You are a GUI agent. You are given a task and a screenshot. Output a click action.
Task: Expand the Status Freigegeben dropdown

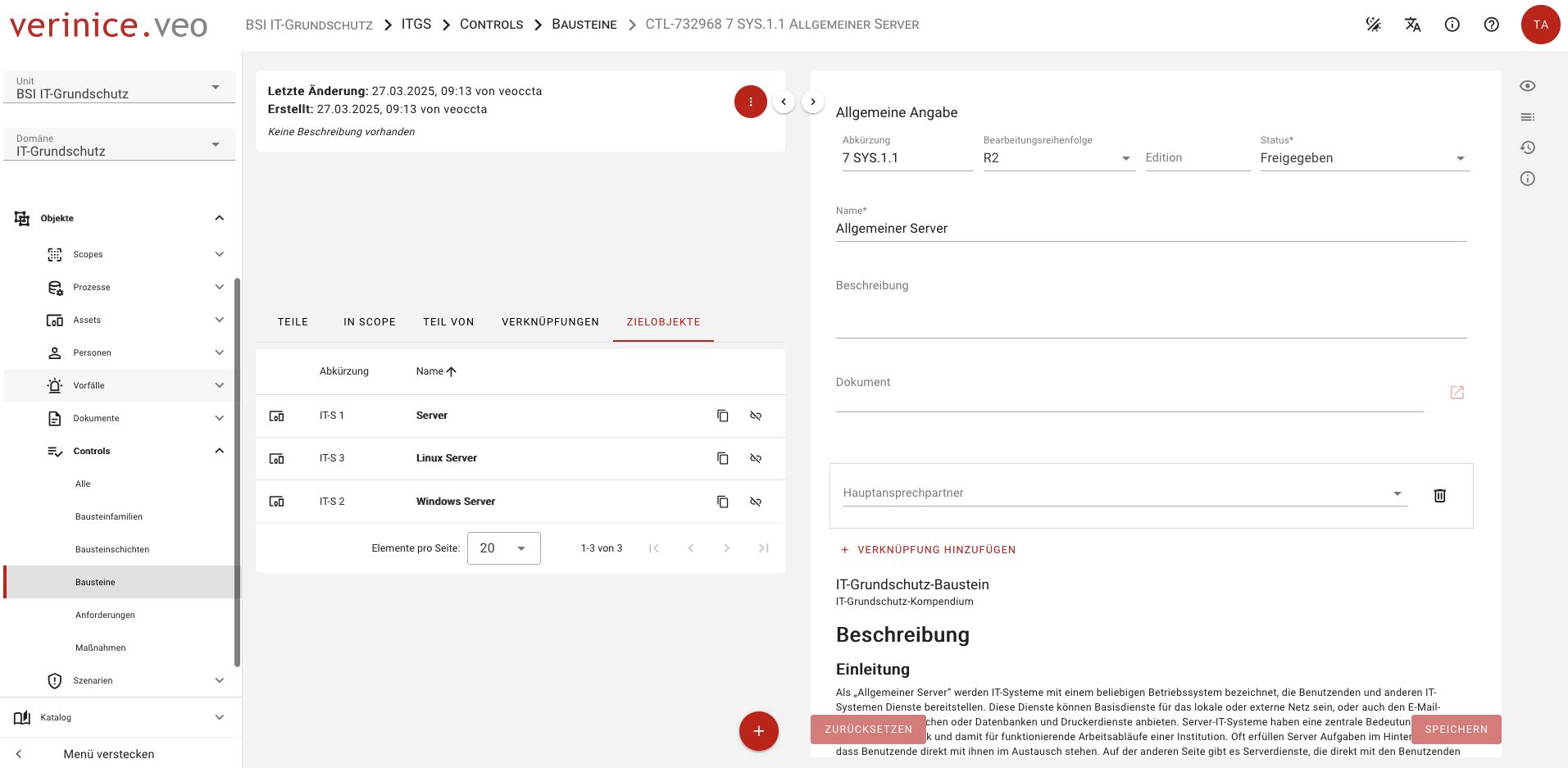pyautogui.click(x=1460, y=158)
